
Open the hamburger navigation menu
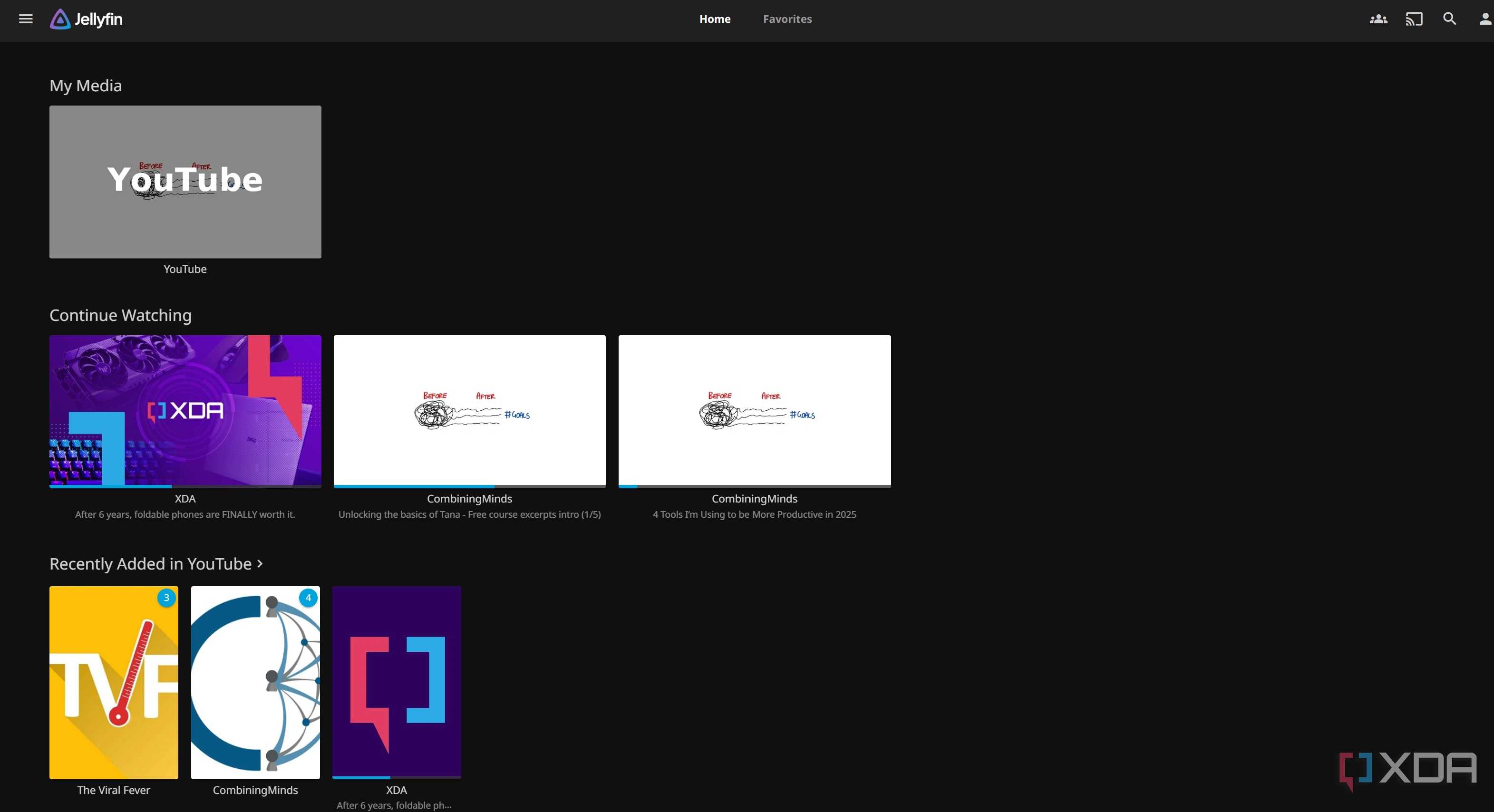pos(26,19)
